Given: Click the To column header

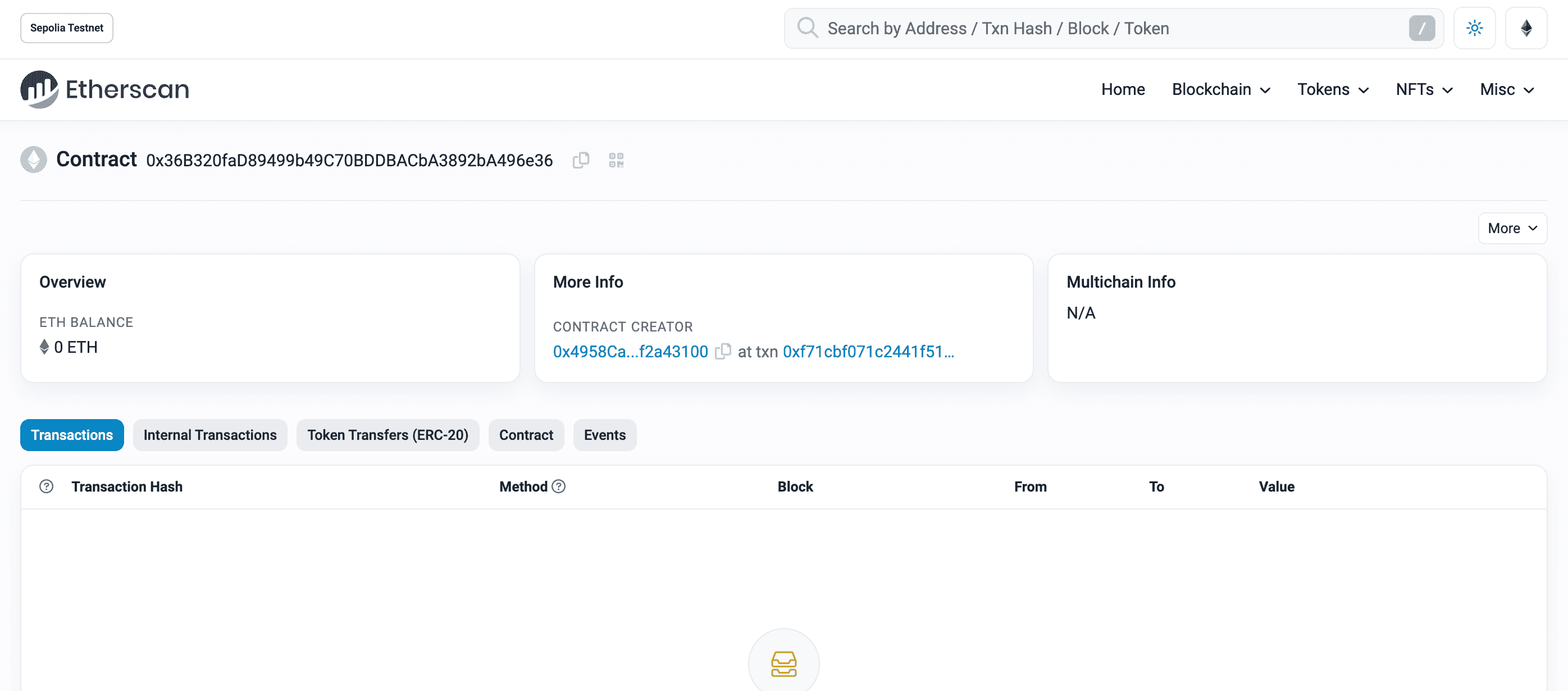Looking at the screenshot, I should tap(1156, 487).
